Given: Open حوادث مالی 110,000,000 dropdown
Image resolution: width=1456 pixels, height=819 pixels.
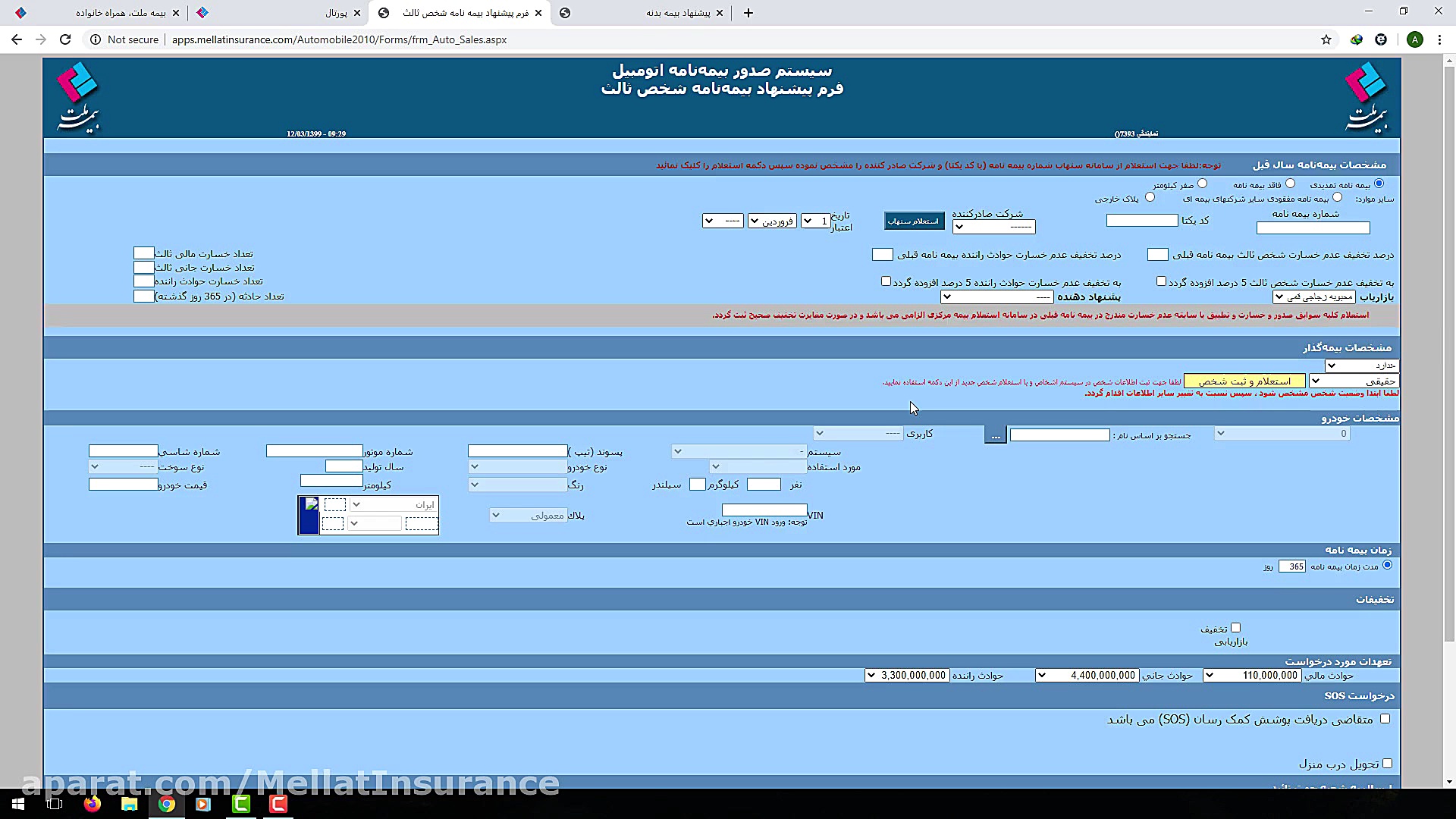Looking at the screenshot, I should [x=1252, y=675].
